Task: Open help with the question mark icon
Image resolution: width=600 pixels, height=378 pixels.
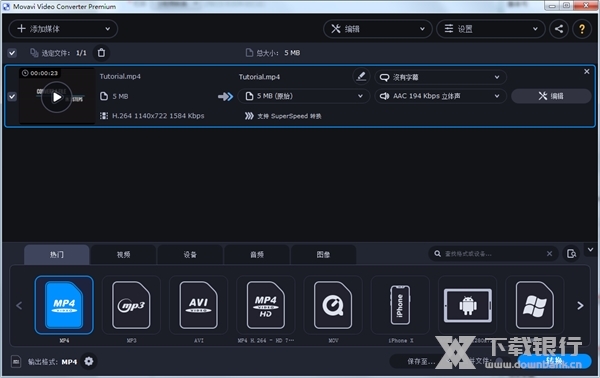Action: [582, 29]
